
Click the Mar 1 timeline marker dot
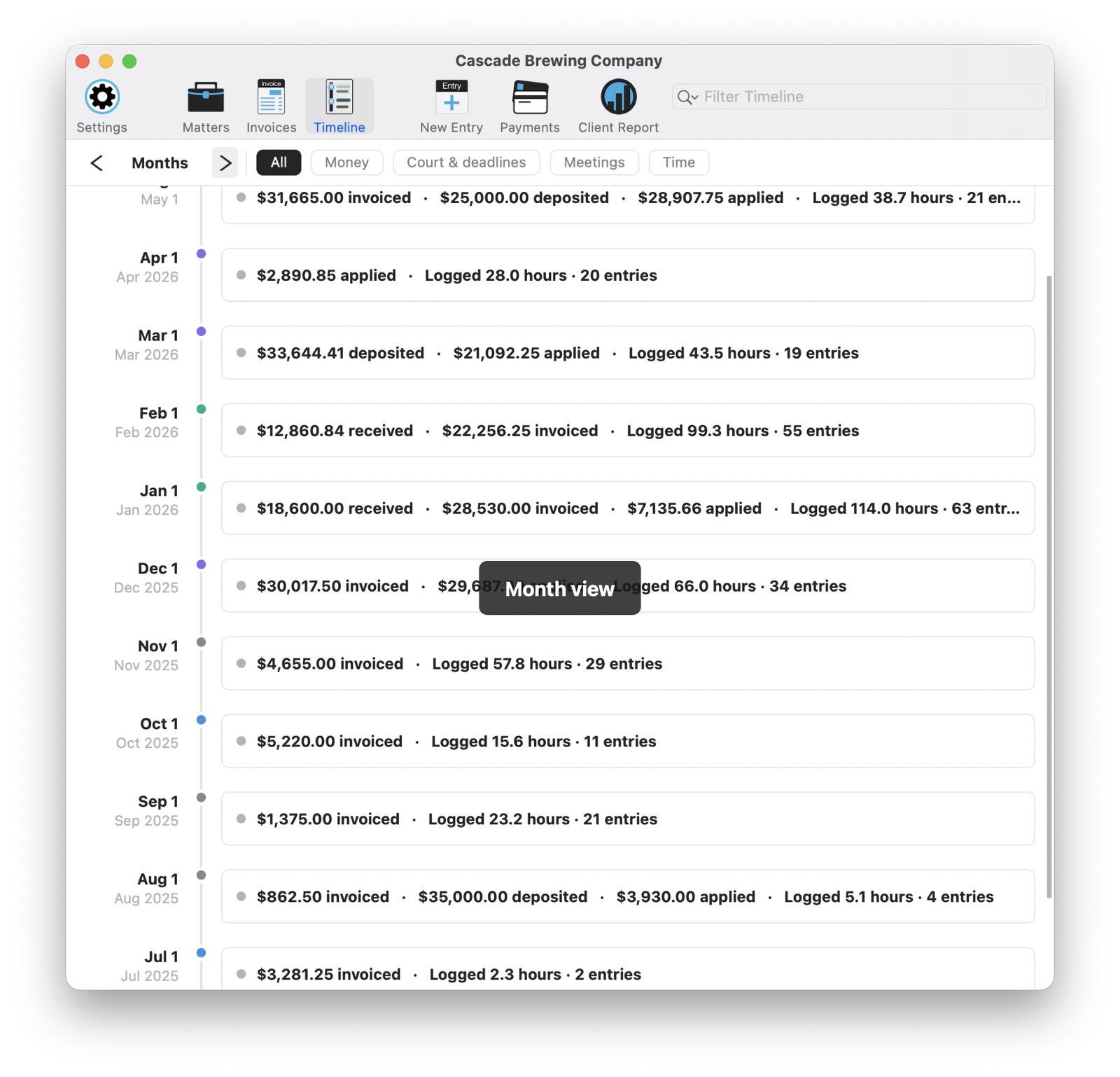tap(202, 332)
